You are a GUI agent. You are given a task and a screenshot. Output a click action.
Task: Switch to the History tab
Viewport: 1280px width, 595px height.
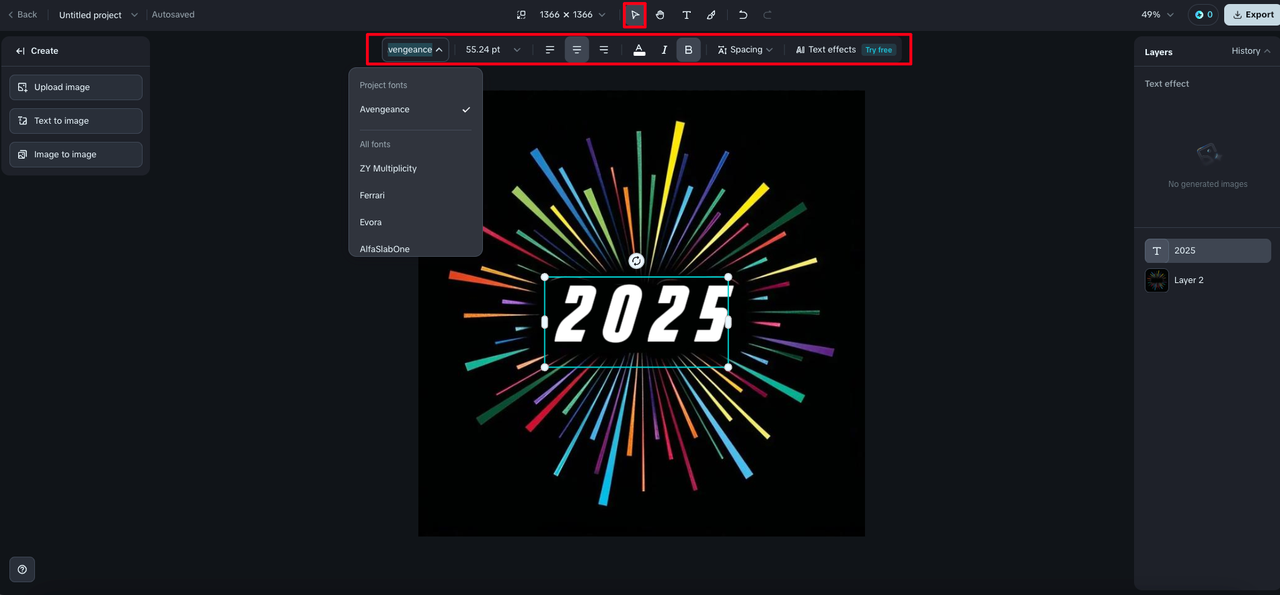click(x=1251, y=51)
